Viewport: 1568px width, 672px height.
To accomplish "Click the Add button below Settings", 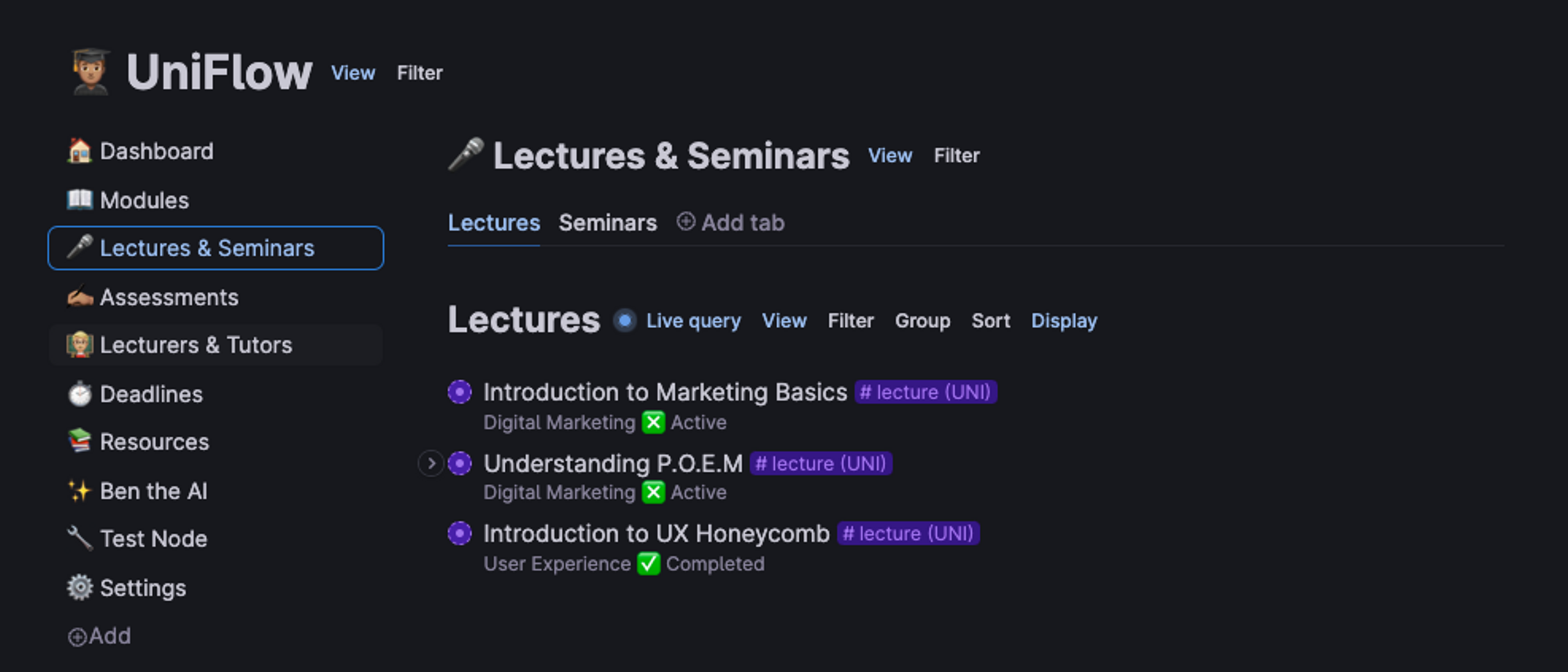I will coord(99,636).
